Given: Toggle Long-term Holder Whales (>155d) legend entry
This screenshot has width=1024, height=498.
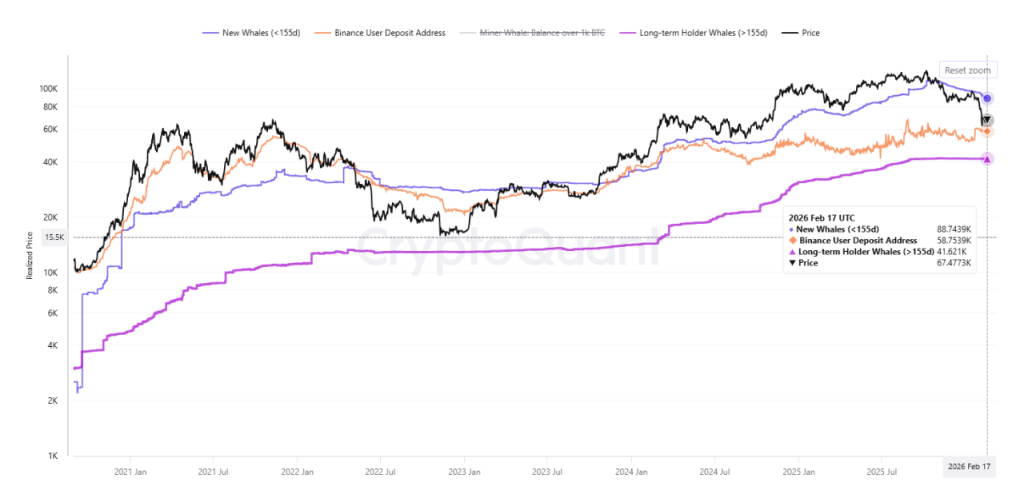Looking at the screenshot, I should 698,32.
